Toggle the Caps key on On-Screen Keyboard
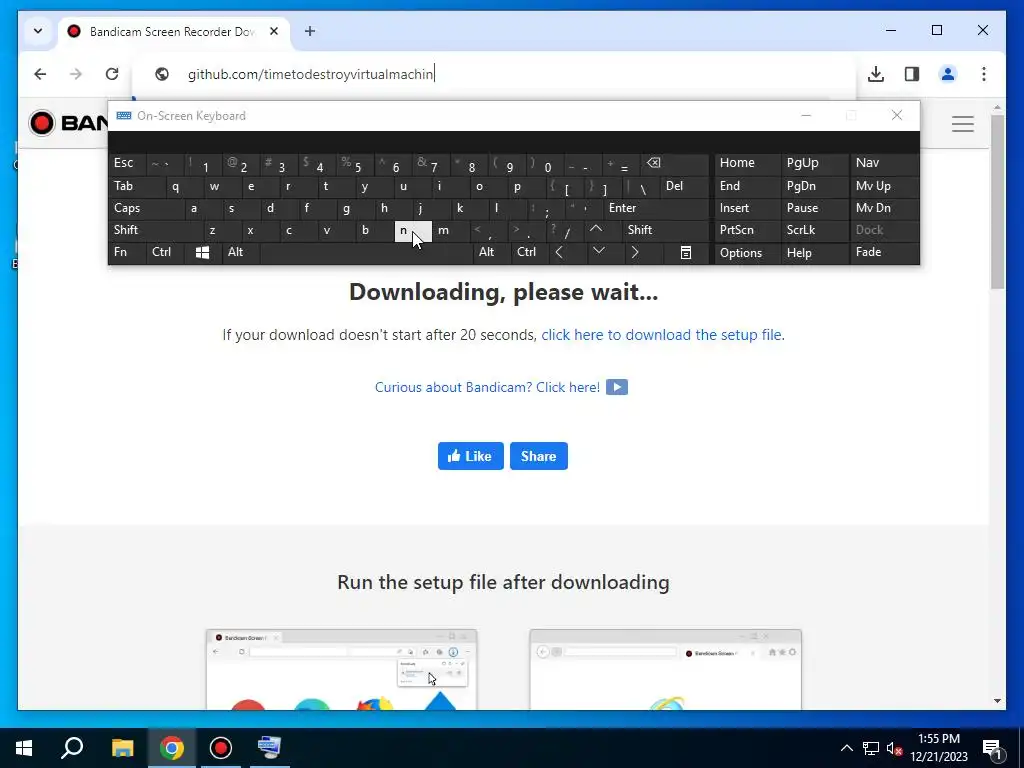This screenshot has height=768, width=1024. [145, 208]
